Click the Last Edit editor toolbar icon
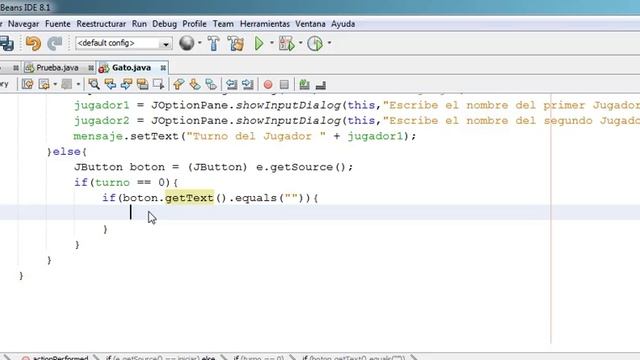Screen dimensions: 640x360 pos(27,84)
